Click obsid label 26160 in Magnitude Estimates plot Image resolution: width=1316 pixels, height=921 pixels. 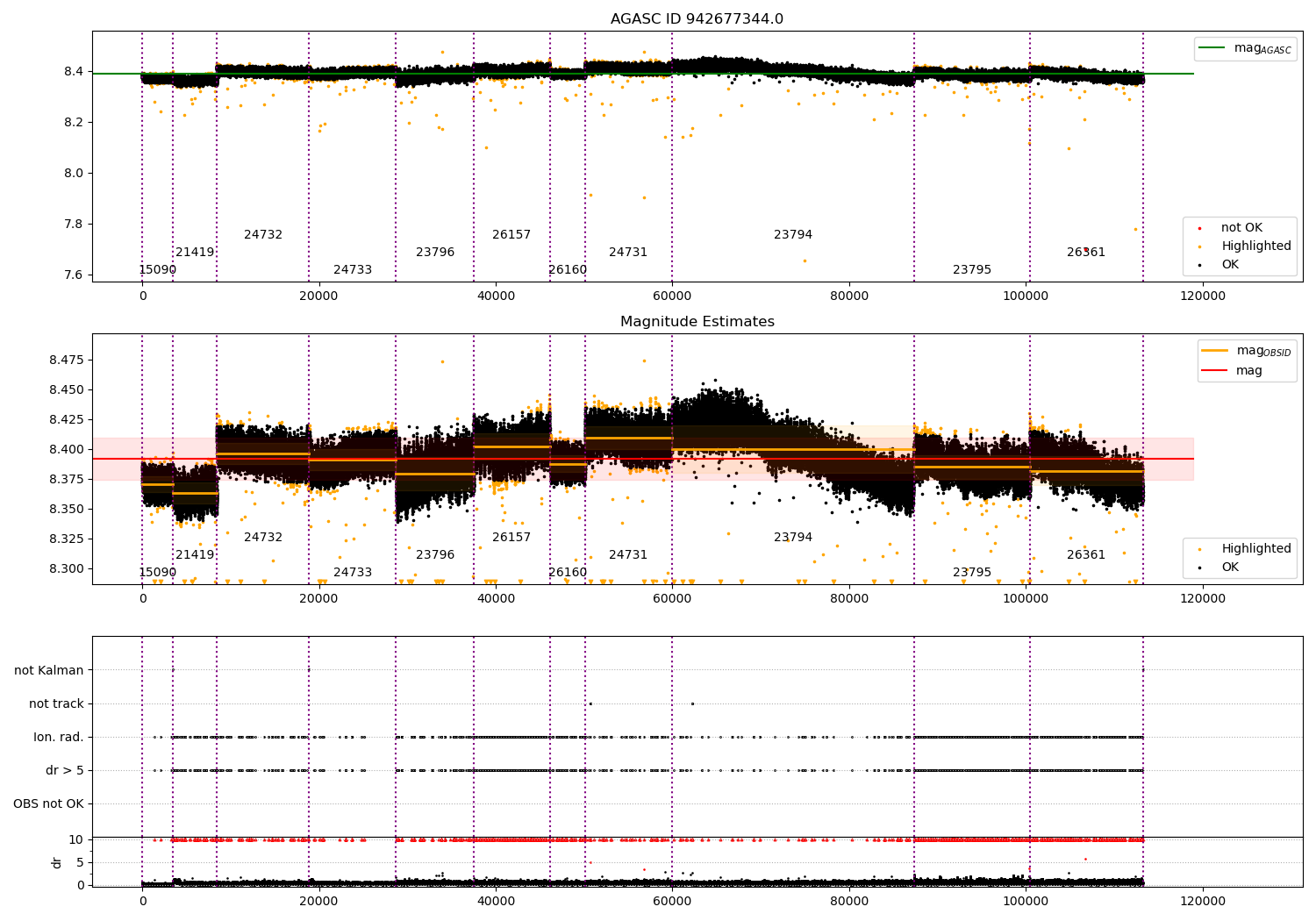click(x=568, y=573)
